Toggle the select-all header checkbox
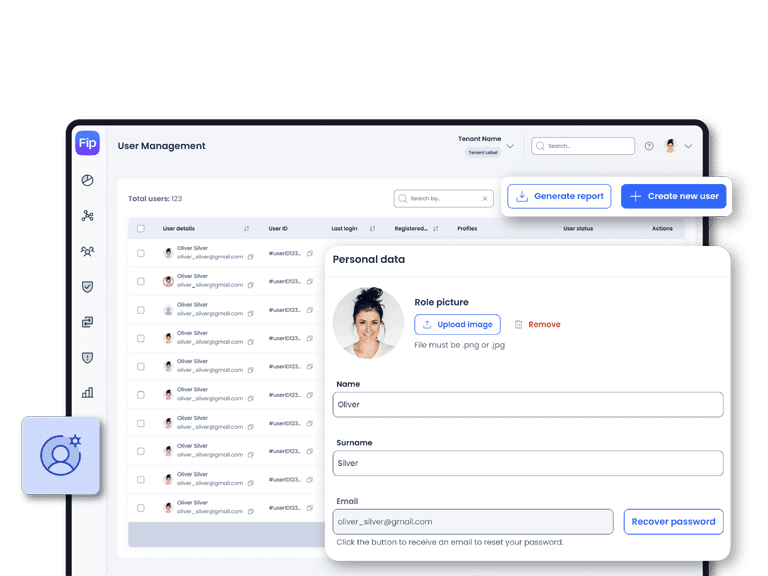 pyautogui.click(x=141, y=229)
